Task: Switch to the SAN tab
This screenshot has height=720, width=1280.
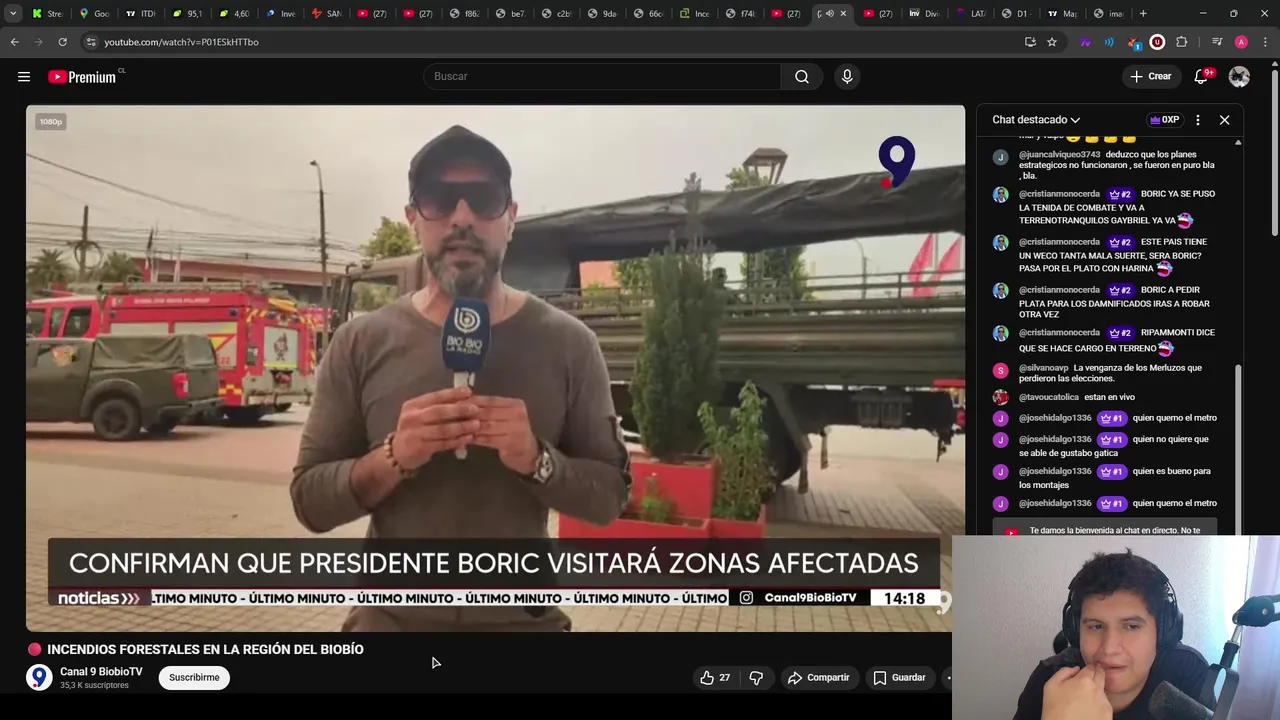Action: click(326, 13)
